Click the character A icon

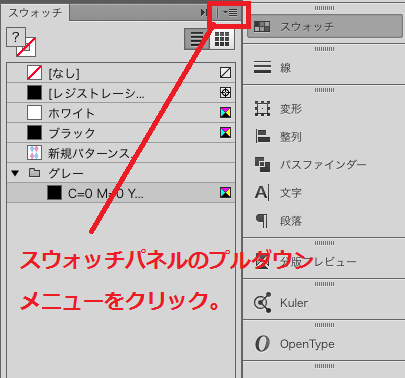(262, 192)
